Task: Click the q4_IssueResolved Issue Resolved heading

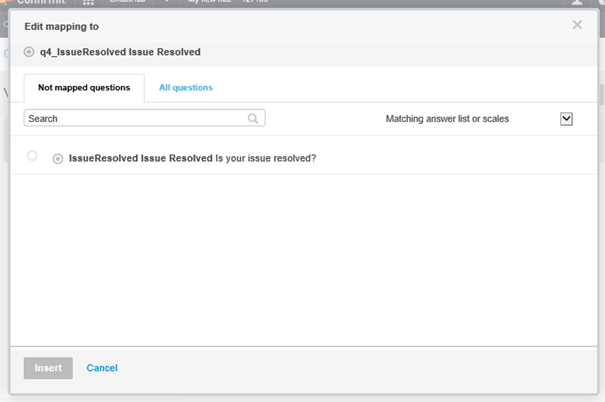Action: (x=120, y=52)
